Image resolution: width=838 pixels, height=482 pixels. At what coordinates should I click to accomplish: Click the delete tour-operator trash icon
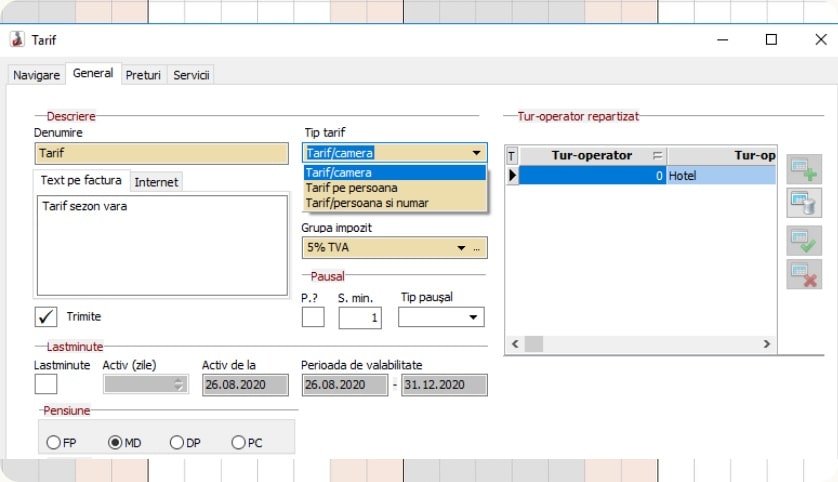pyautogui.click(x=804, y=203)
